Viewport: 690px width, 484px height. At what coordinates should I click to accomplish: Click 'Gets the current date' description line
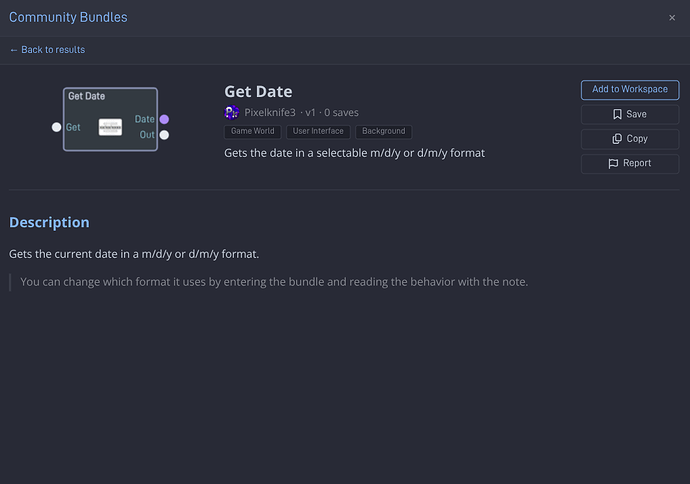click(x=134, y=254)
